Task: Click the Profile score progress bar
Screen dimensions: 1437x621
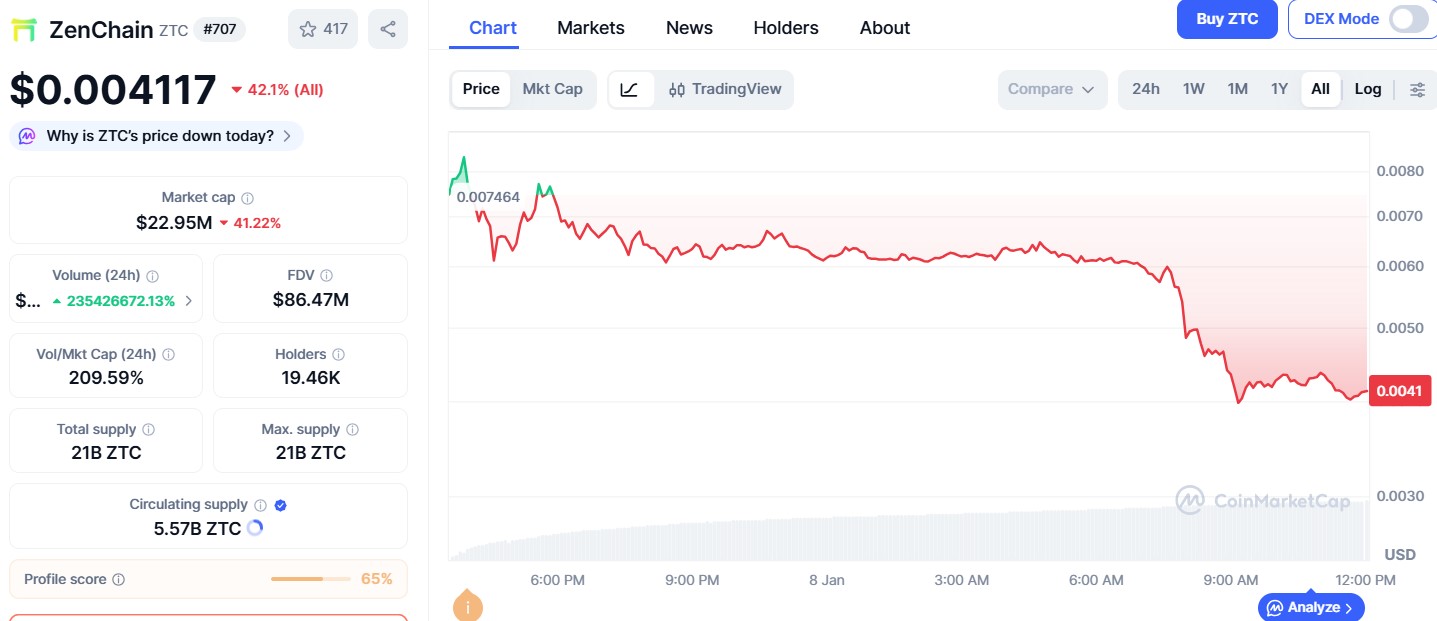Action: click(x=310, y=579)
